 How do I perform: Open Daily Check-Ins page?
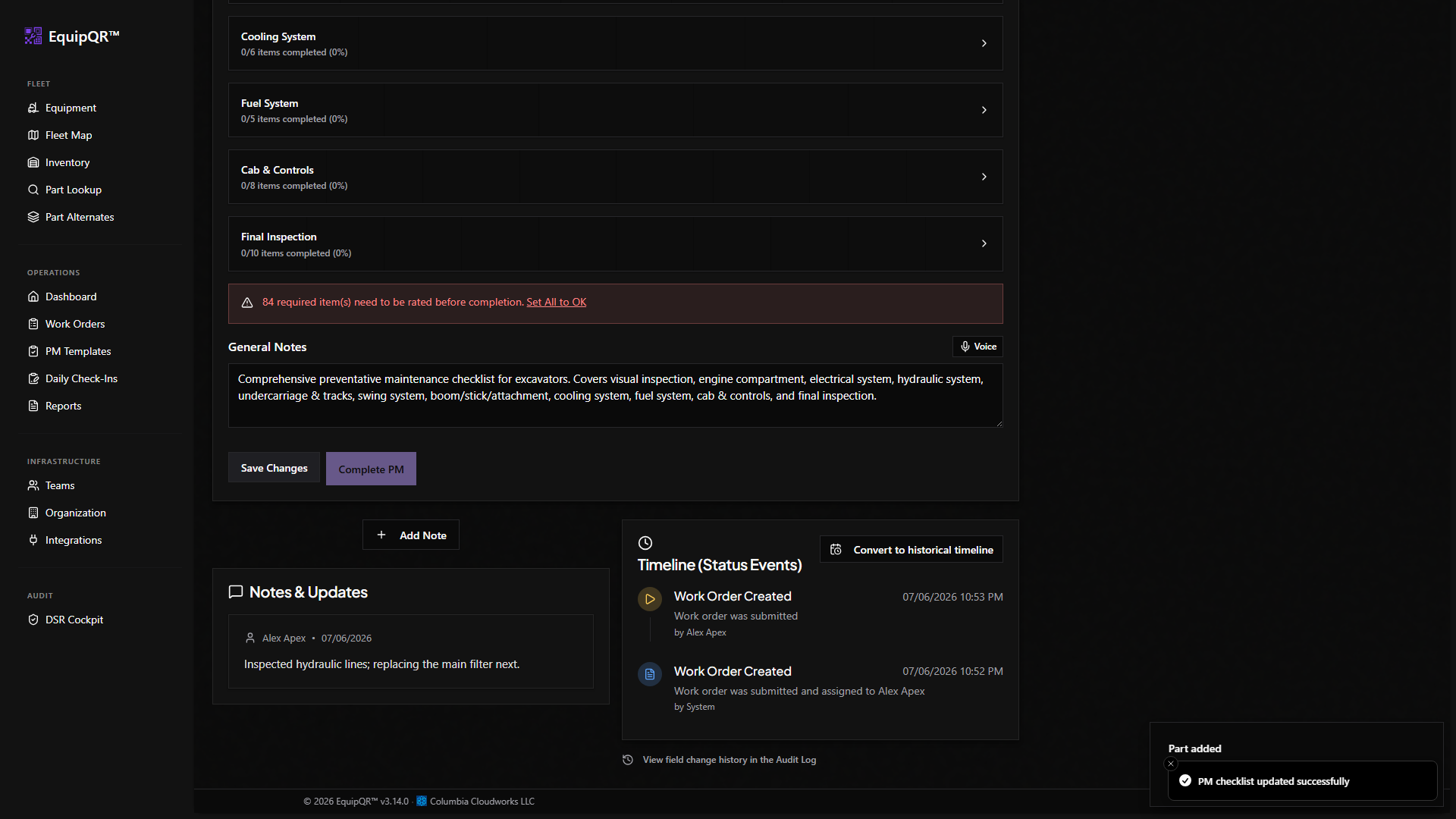click(81, 378)
